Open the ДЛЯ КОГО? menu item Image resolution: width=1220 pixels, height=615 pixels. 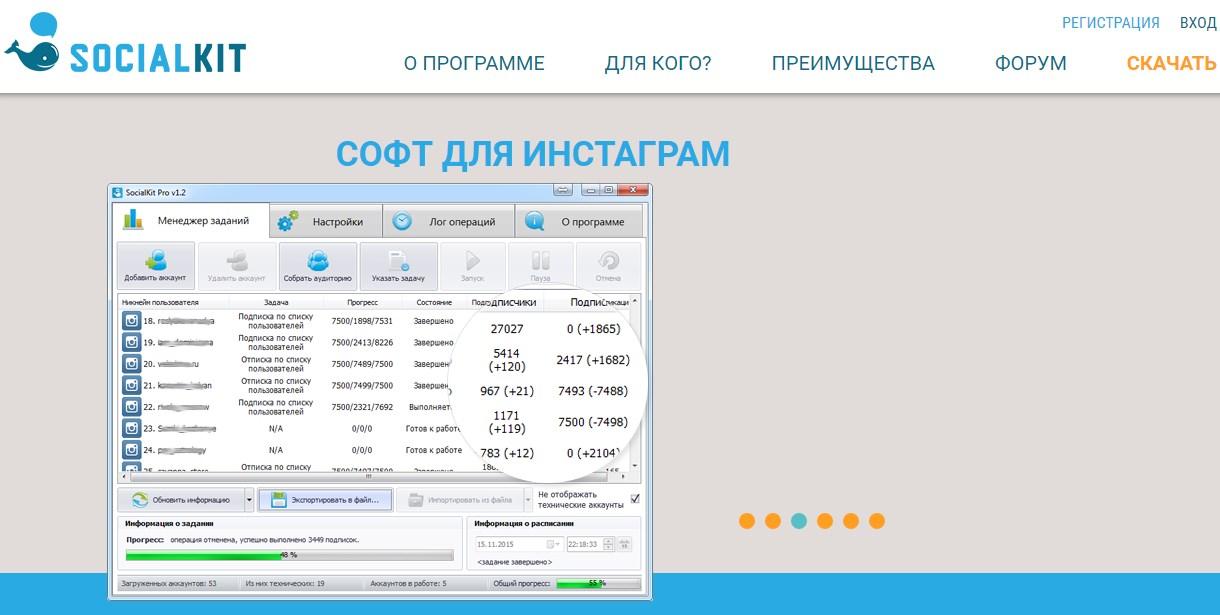coord(658,63)
